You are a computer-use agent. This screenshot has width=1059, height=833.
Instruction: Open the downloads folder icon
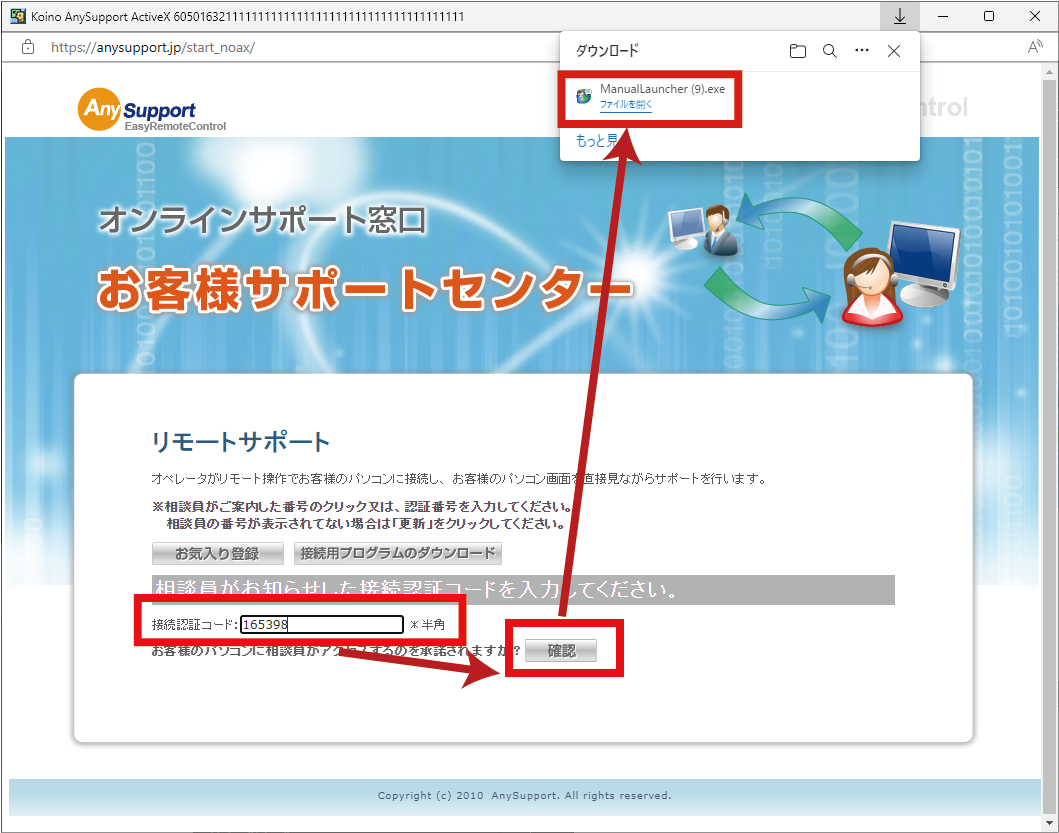click(798, 51)
